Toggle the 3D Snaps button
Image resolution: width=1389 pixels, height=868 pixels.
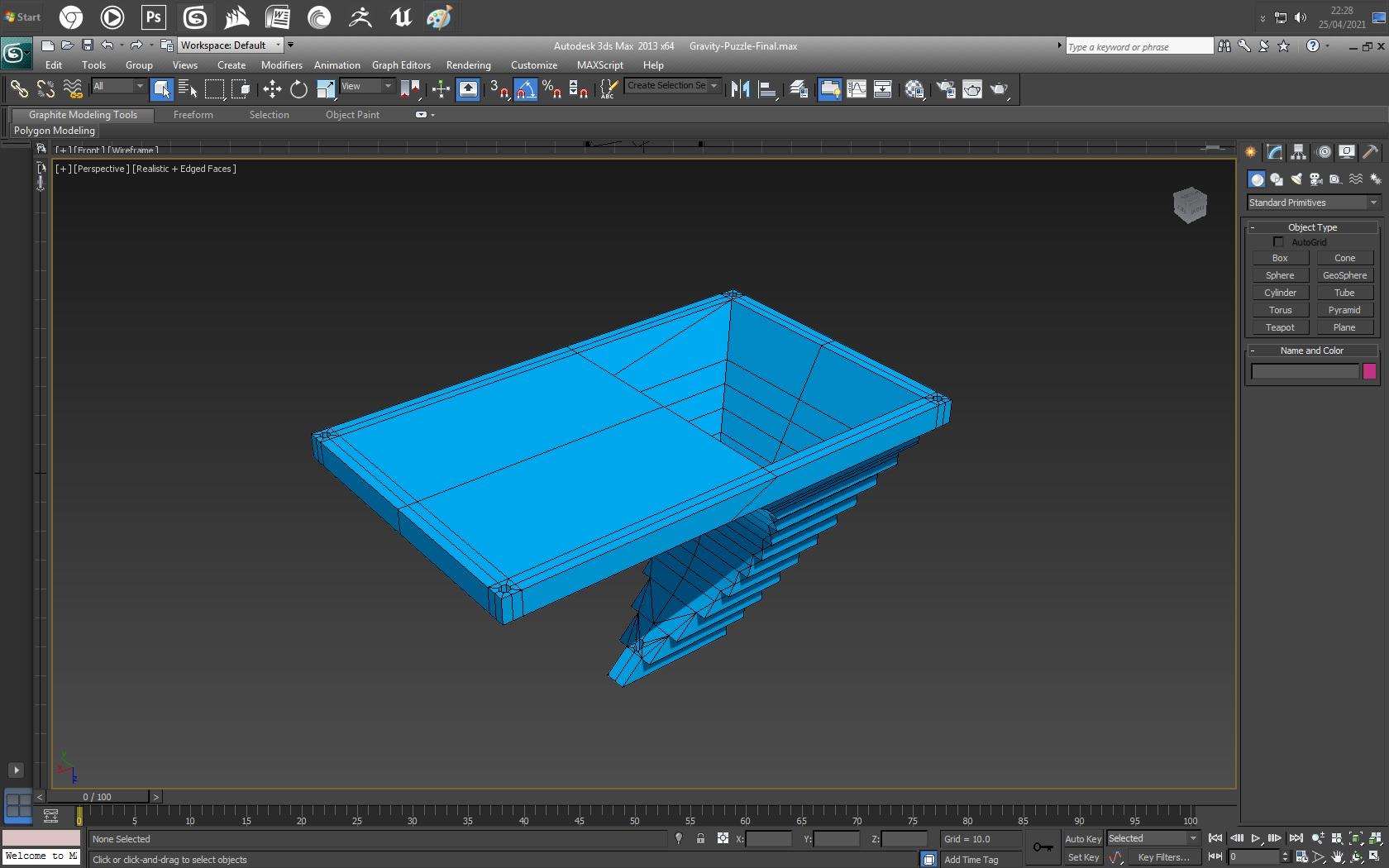499,89
